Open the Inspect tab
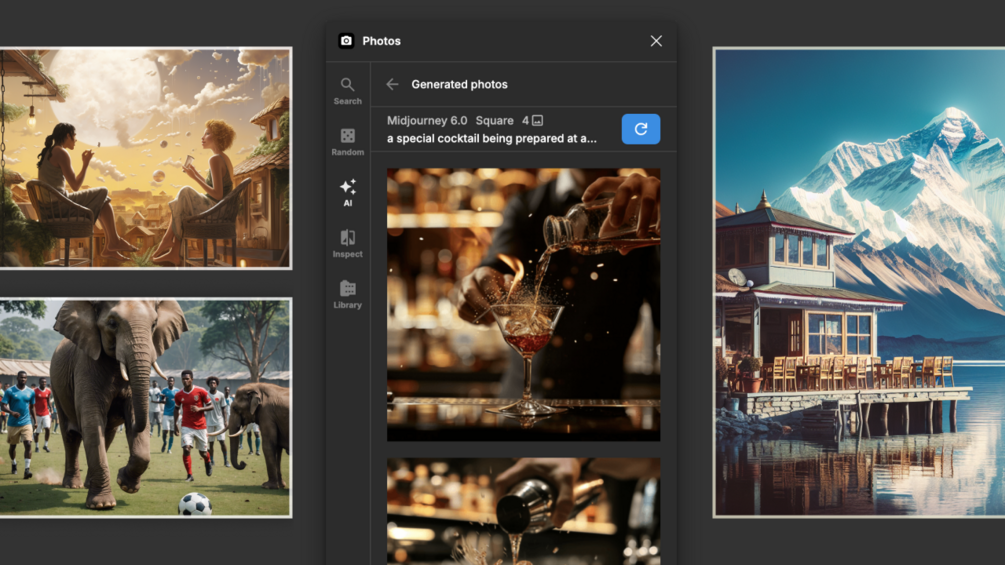 pos(347,244)
